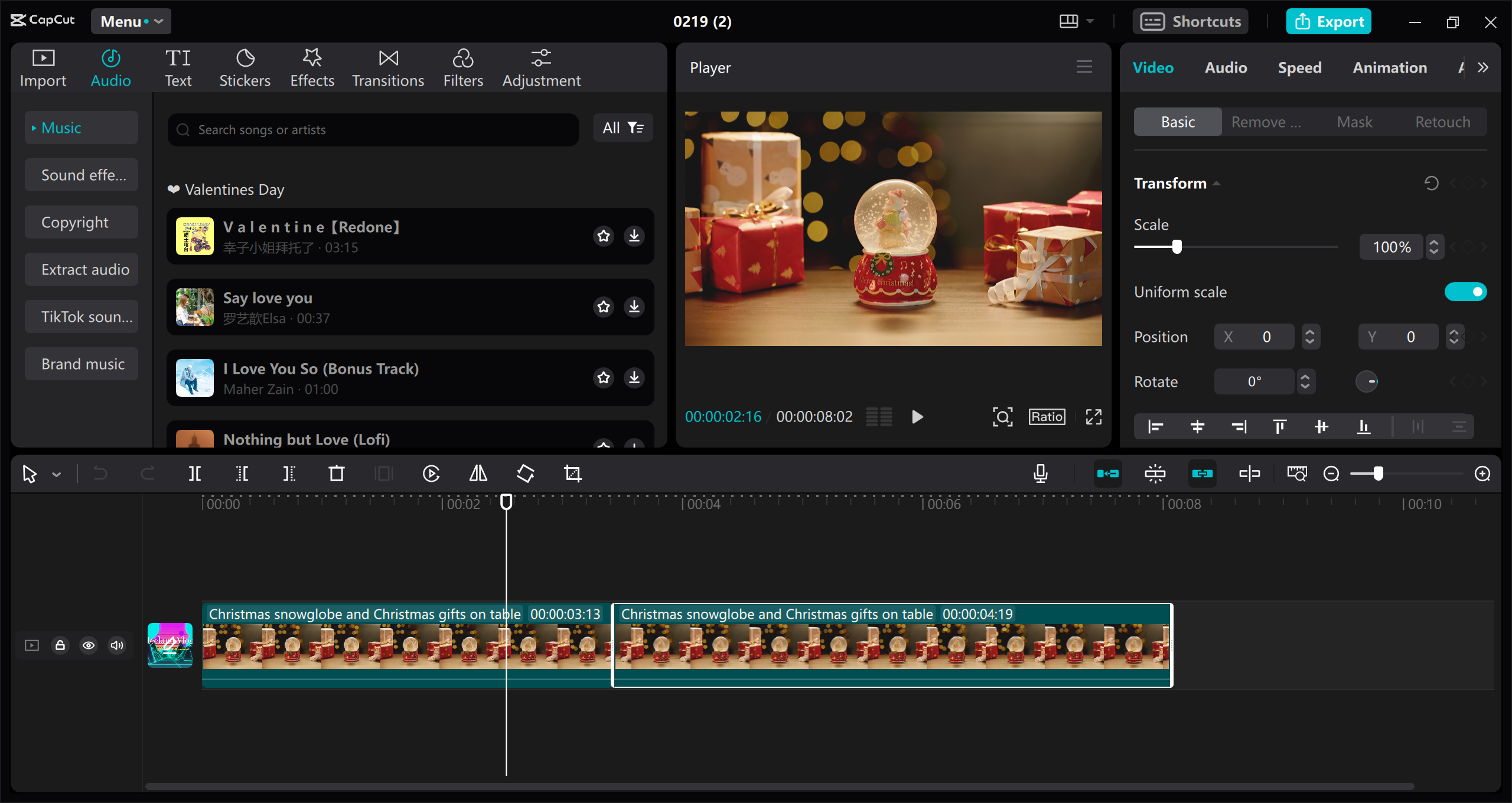
Task: Select the Stickers panel
Action: click(x=245, y=67)
